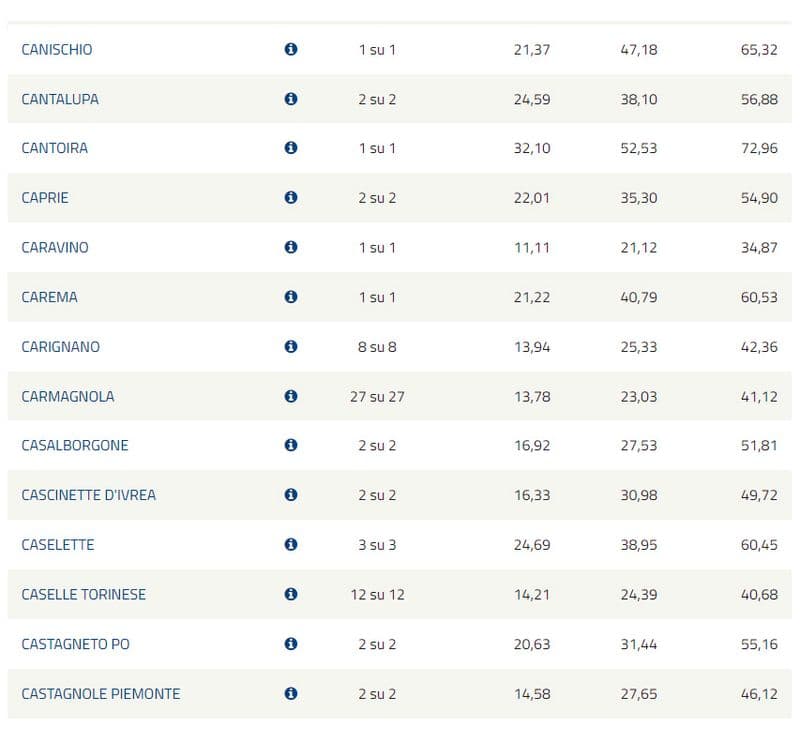Click the '27 su 27' sections count
The height and width of the screenshot is (745, 800).
[377, 396]
